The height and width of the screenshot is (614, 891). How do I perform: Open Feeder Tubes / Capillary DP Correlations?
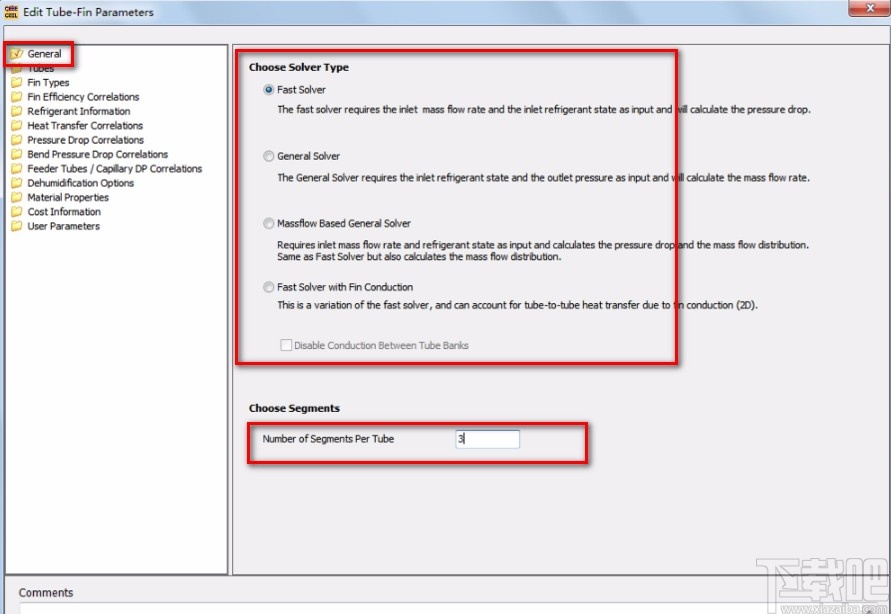point(115,169)
